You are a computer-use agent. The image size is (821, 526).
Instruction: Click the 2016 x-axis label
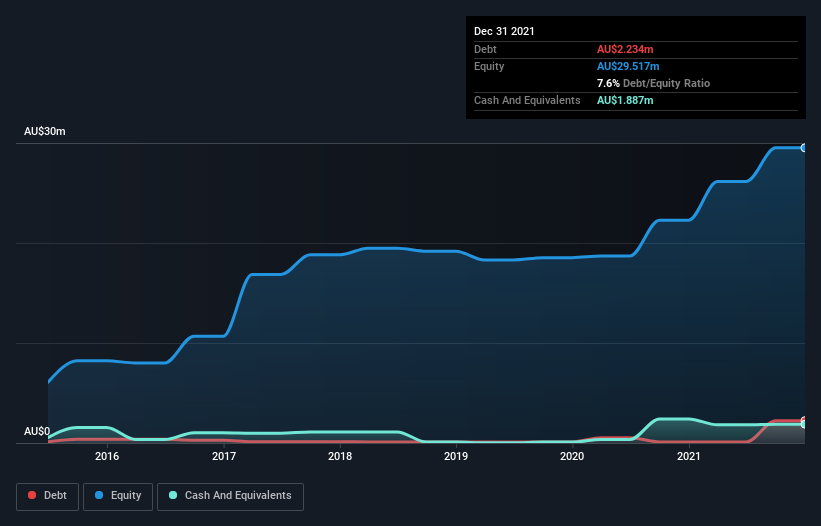[x=107, y=456]
